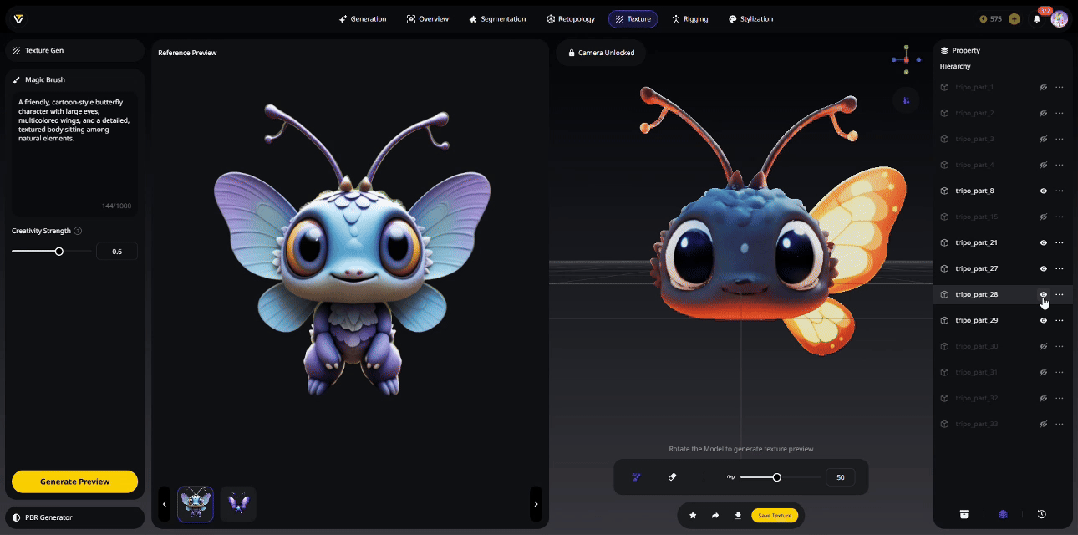The height and width of the screenshot is (535, 1078).
Task: Click the star favorite icon
Action: tap(692, 516)
